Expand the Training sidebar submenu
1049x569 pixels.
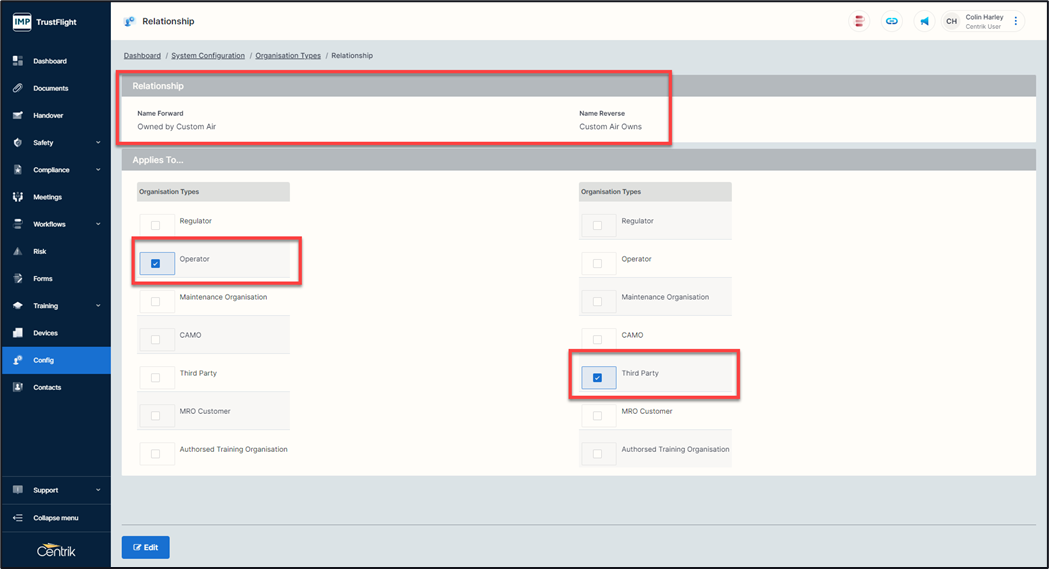tap(98, 306)
